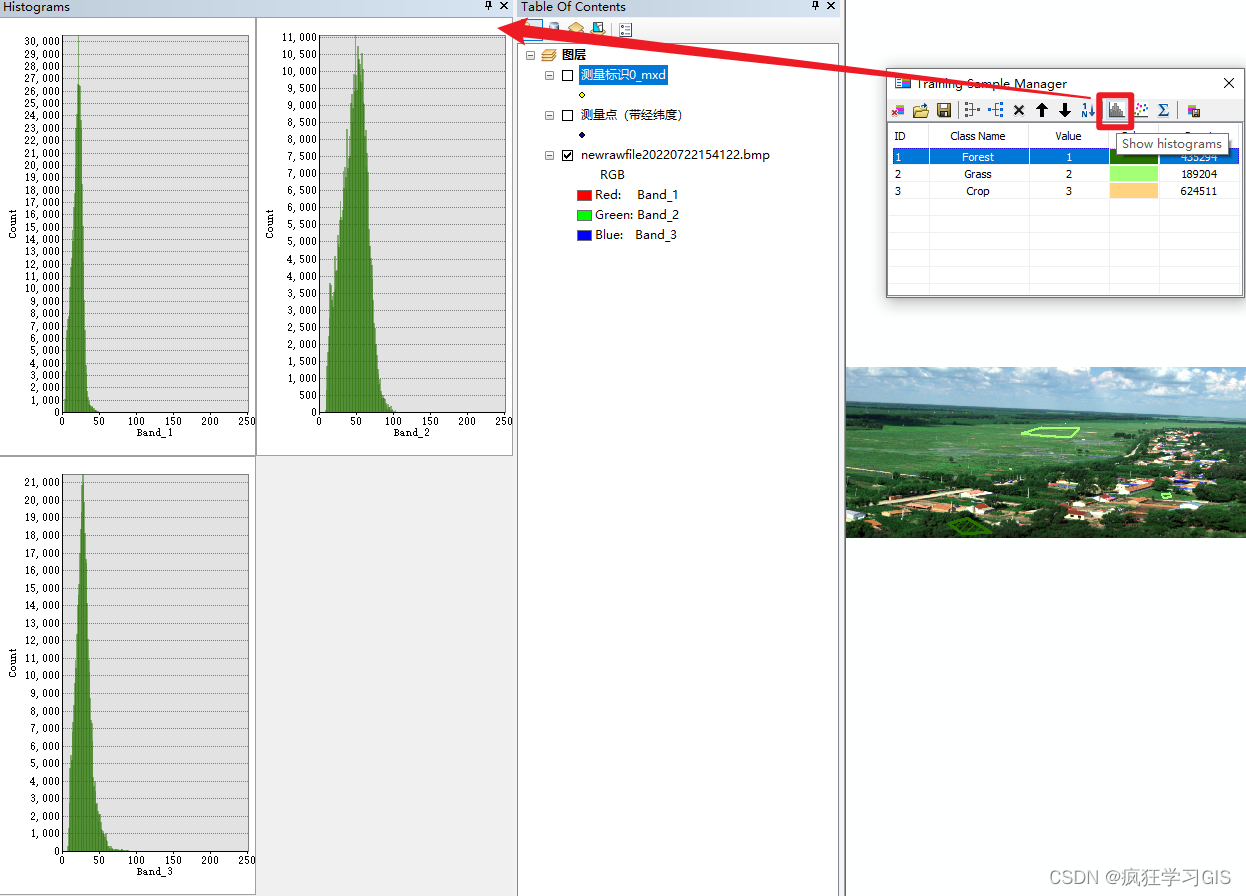Screen dimensions: 1246x896
Task: Click the Show histograms icon
Action: click(x=1115, y=110)
